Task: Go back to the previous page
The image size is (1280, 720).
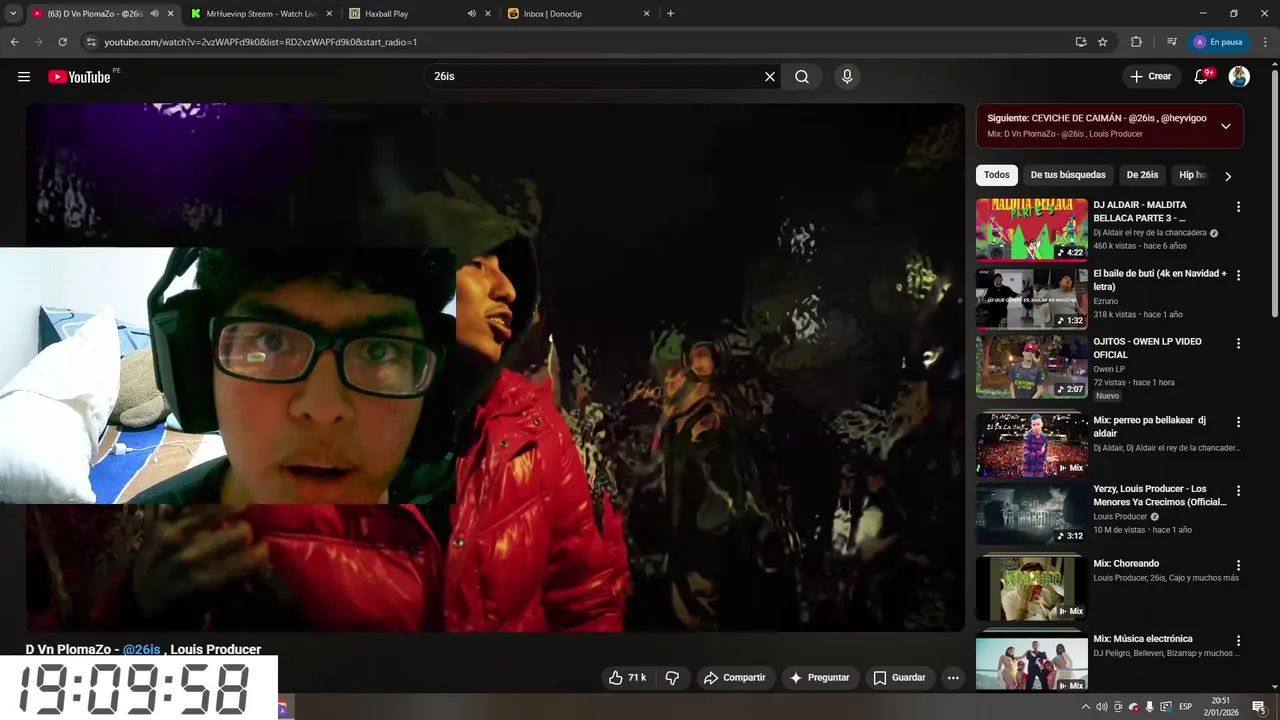Action: pos(14,42)
